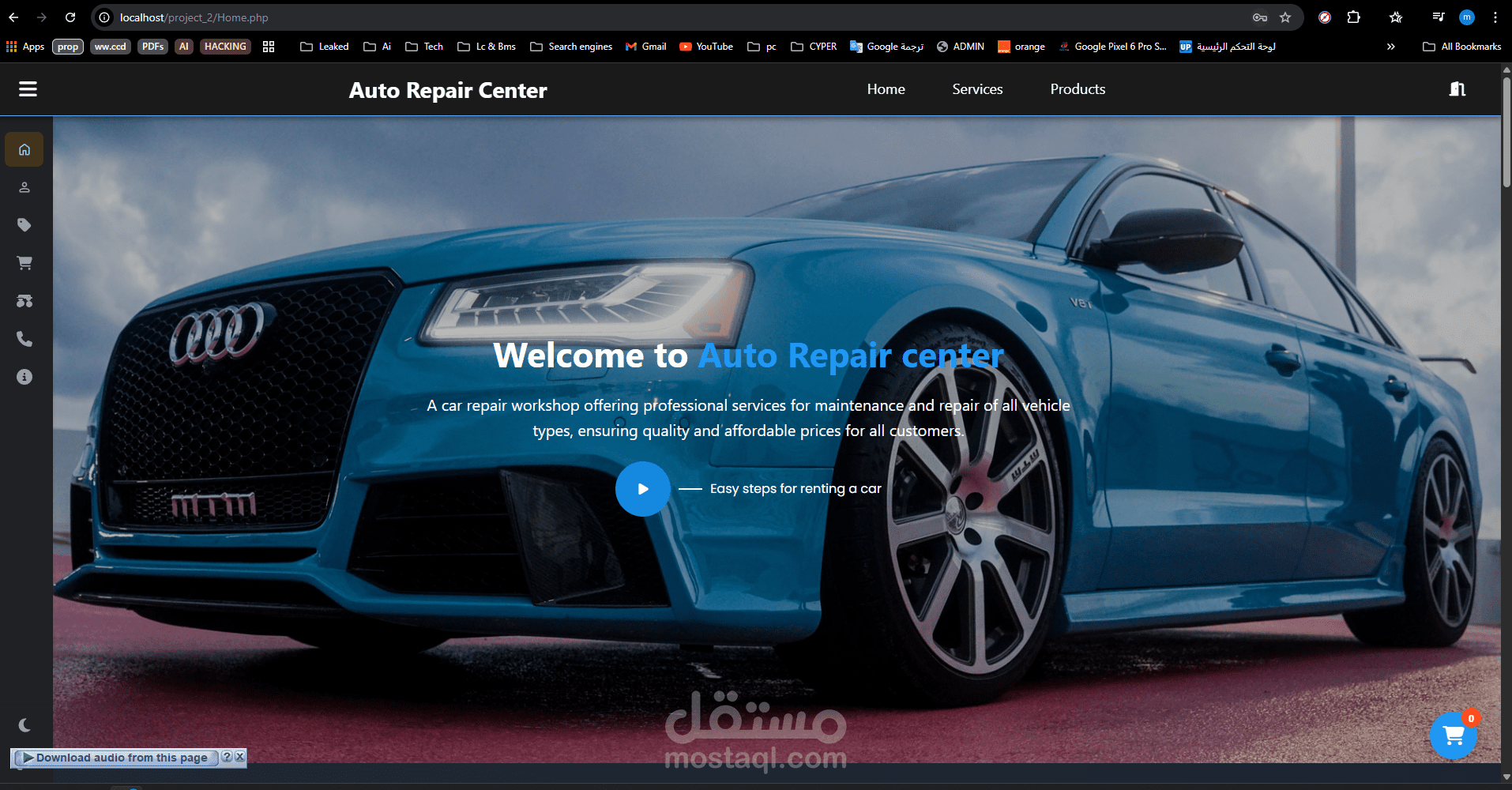1512x790 pixels.
Task: Open the ww.ccd bookmark
Action: [x=111, y=47]
